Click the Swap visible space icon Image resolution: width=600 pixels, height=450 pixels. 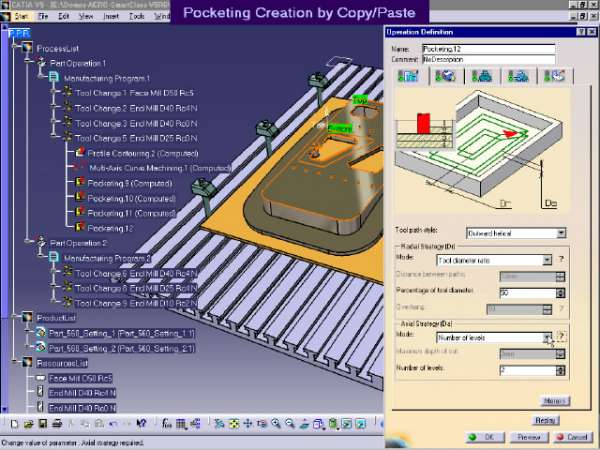point(360,424)
